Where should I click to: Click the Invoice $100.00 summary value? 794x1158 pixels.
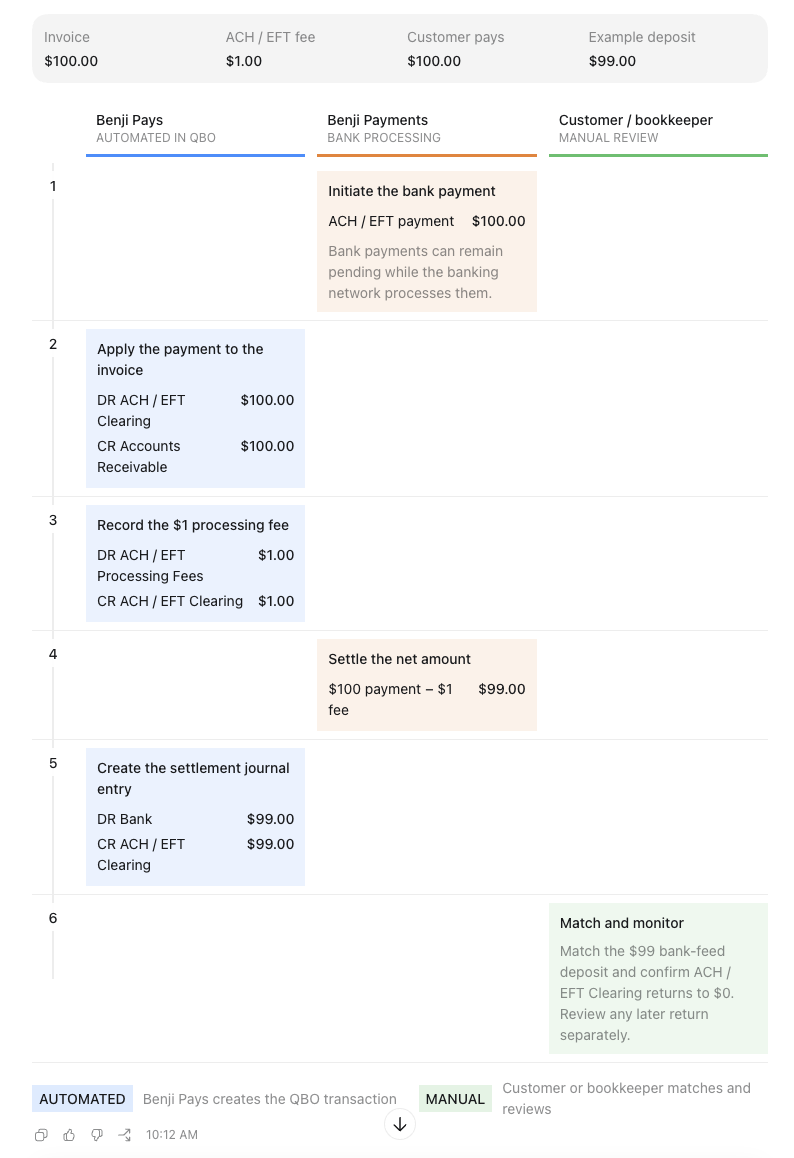[71, 61]
